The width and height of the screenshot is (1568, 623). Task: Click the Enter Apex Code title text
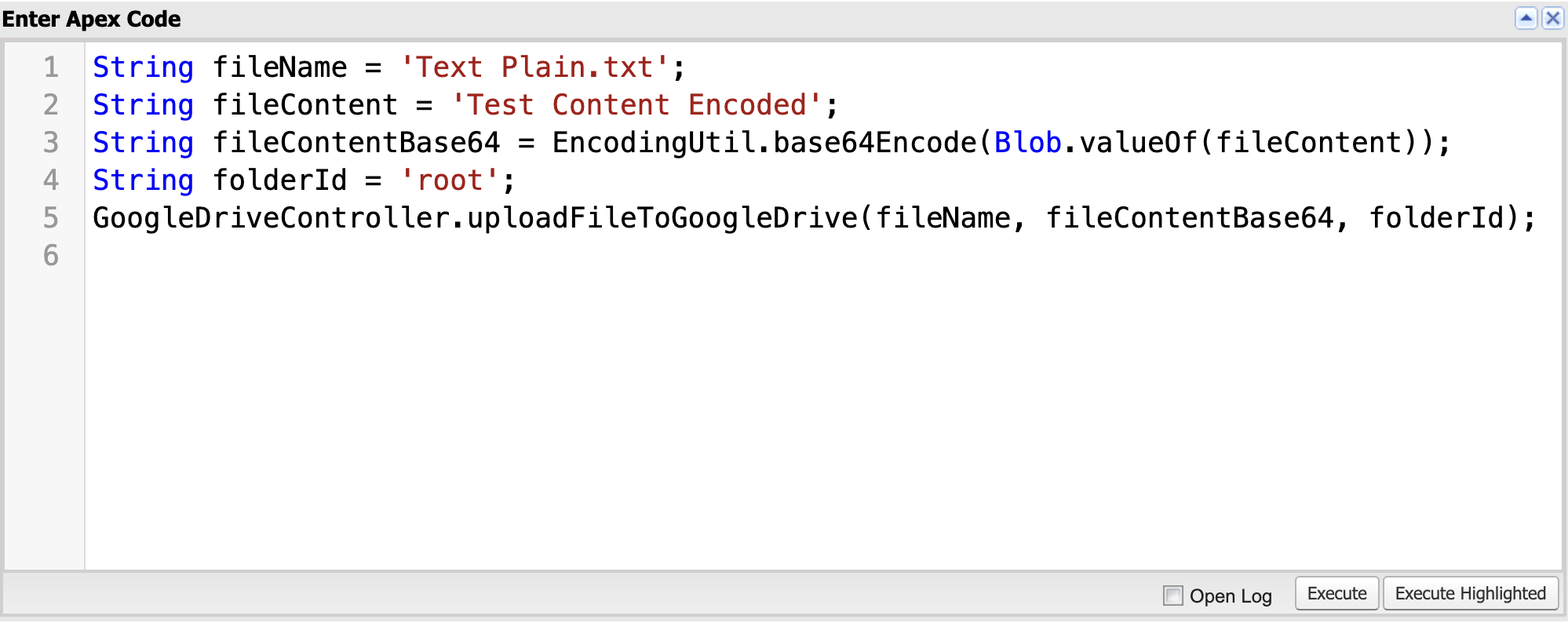(x=92, y=19)
